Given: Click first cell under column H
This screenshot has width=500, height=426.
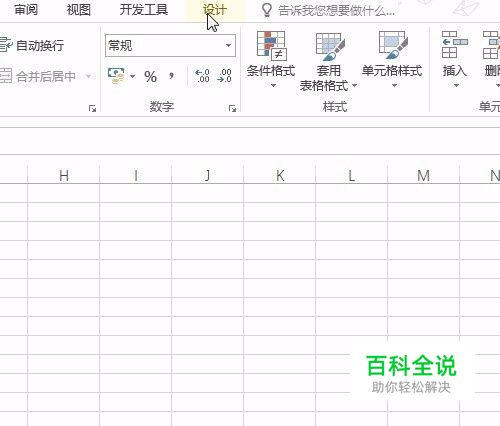Looking at the screenshot, I should tap(64, 193).
